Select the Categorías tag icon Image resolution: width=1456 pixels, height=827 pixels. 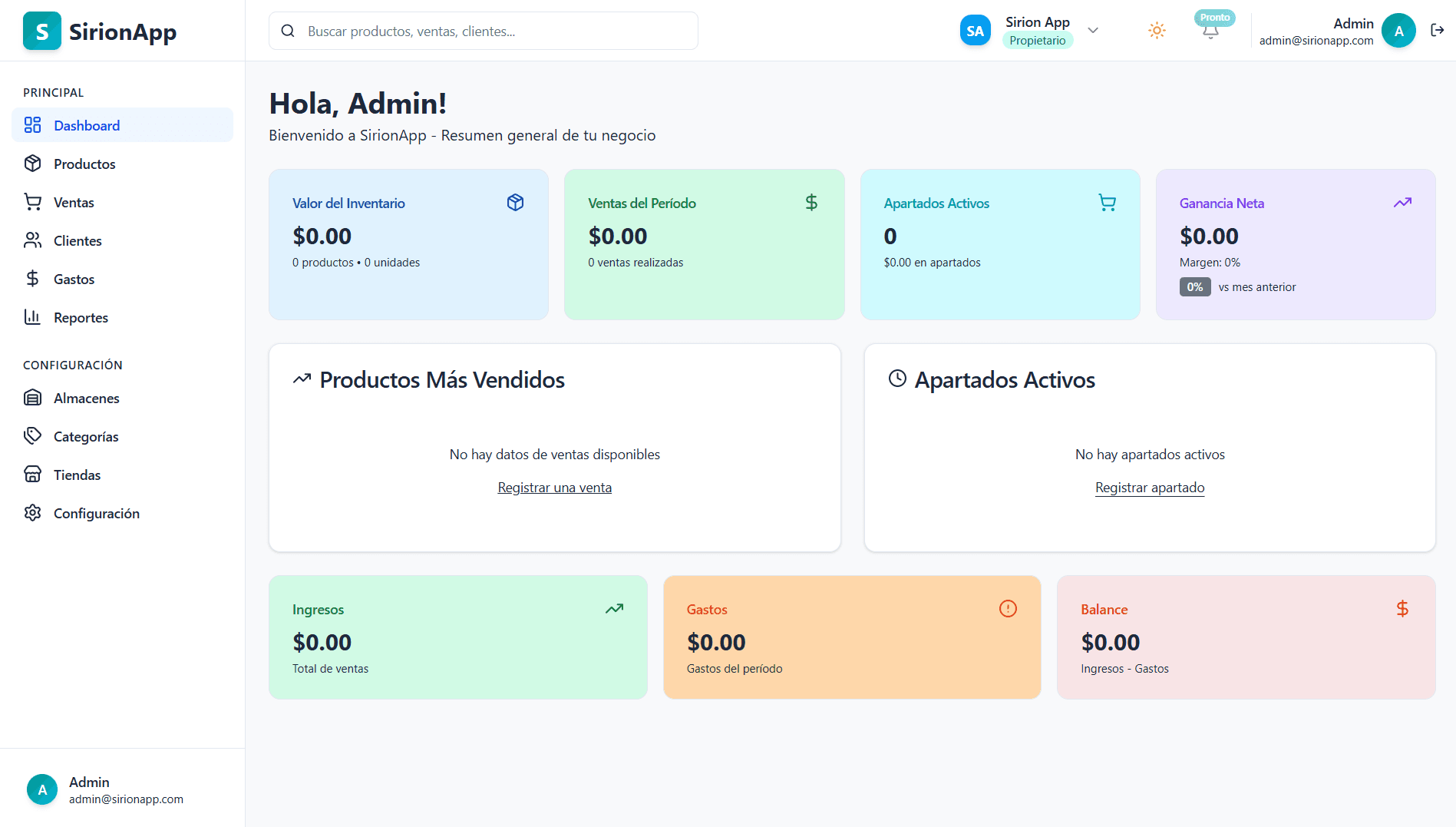click(x=32, y=436)
